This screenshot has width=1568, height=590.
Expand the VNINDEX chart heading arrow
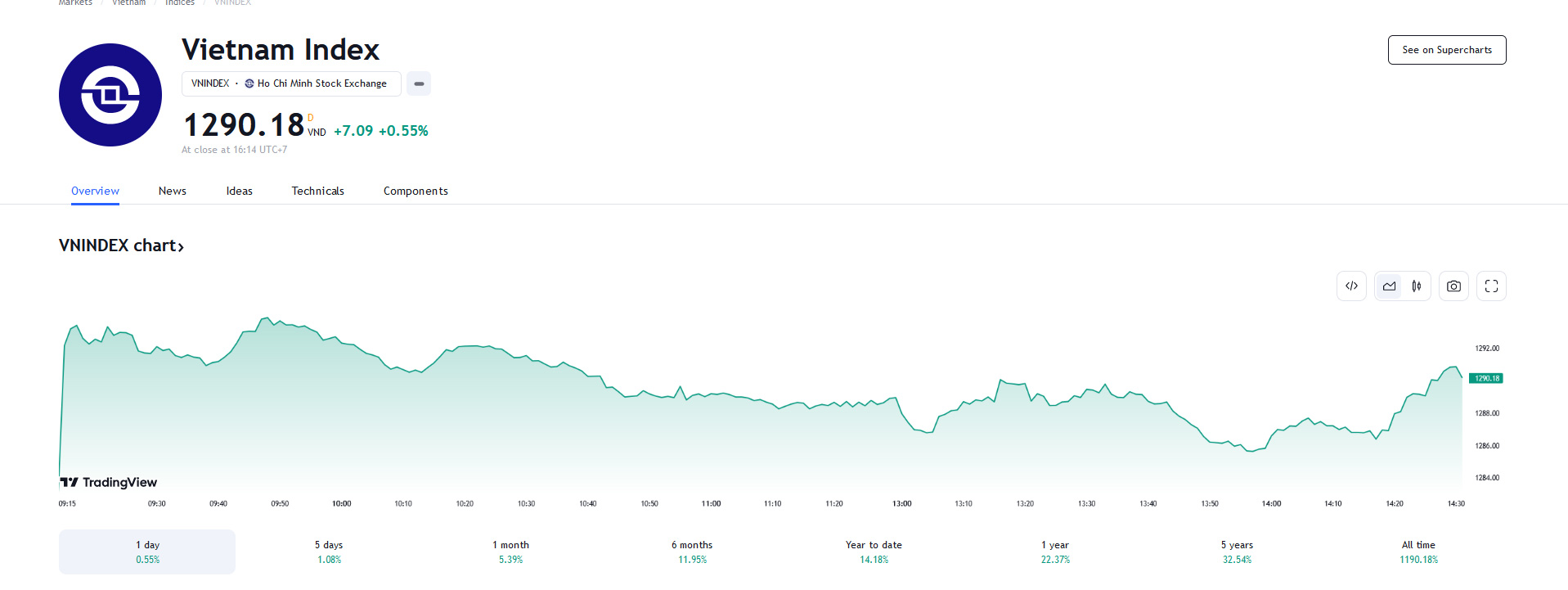click(x=181, y=247)
